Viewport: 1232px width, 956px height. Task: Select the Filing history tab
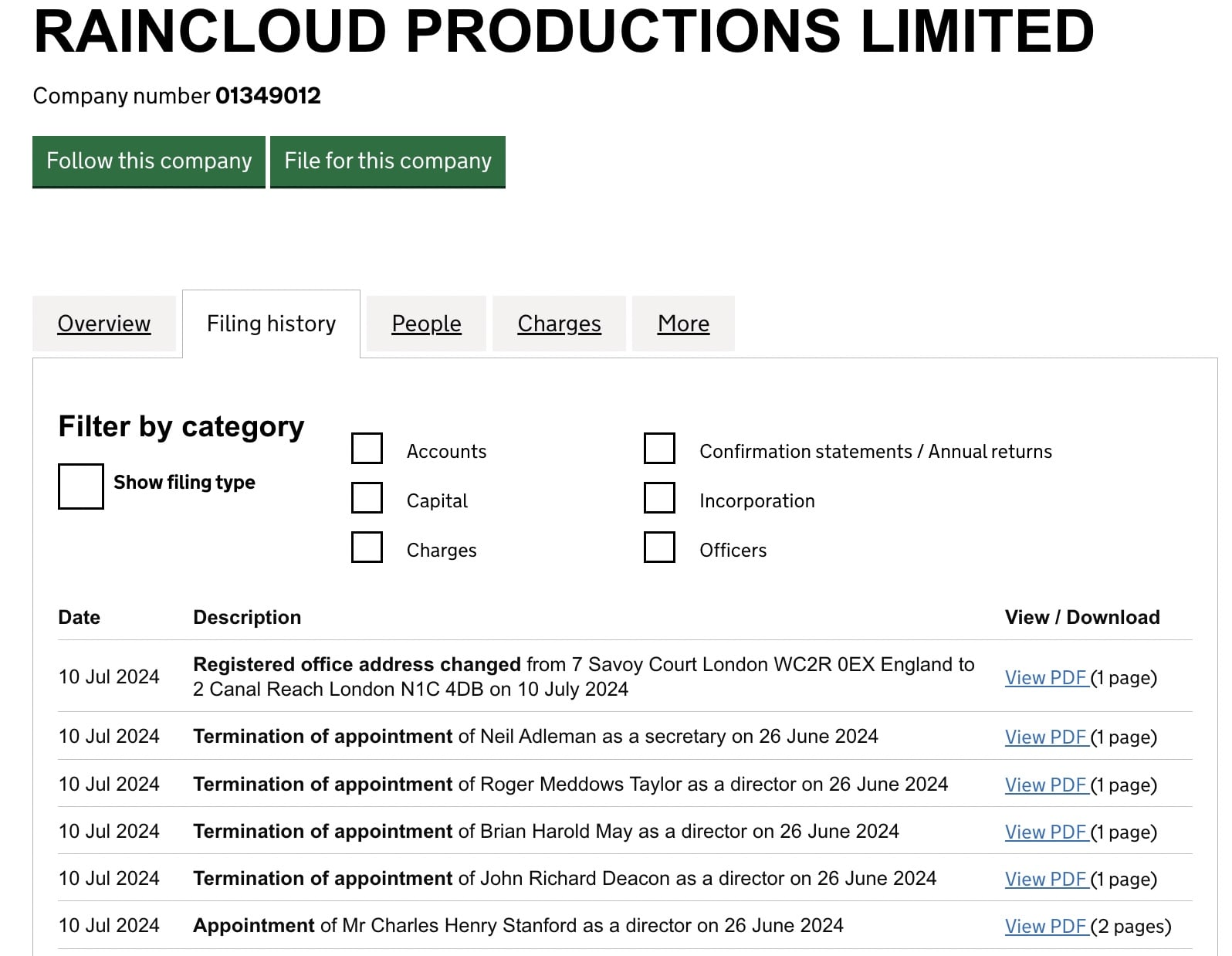tap(271, 324)
